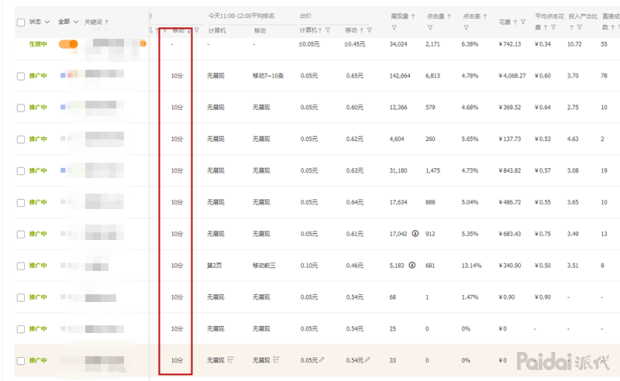Viewport: 620px width, 381px height.
Task: Toggle the orange switch in the 生效中 row
Action: coord(68,44)
